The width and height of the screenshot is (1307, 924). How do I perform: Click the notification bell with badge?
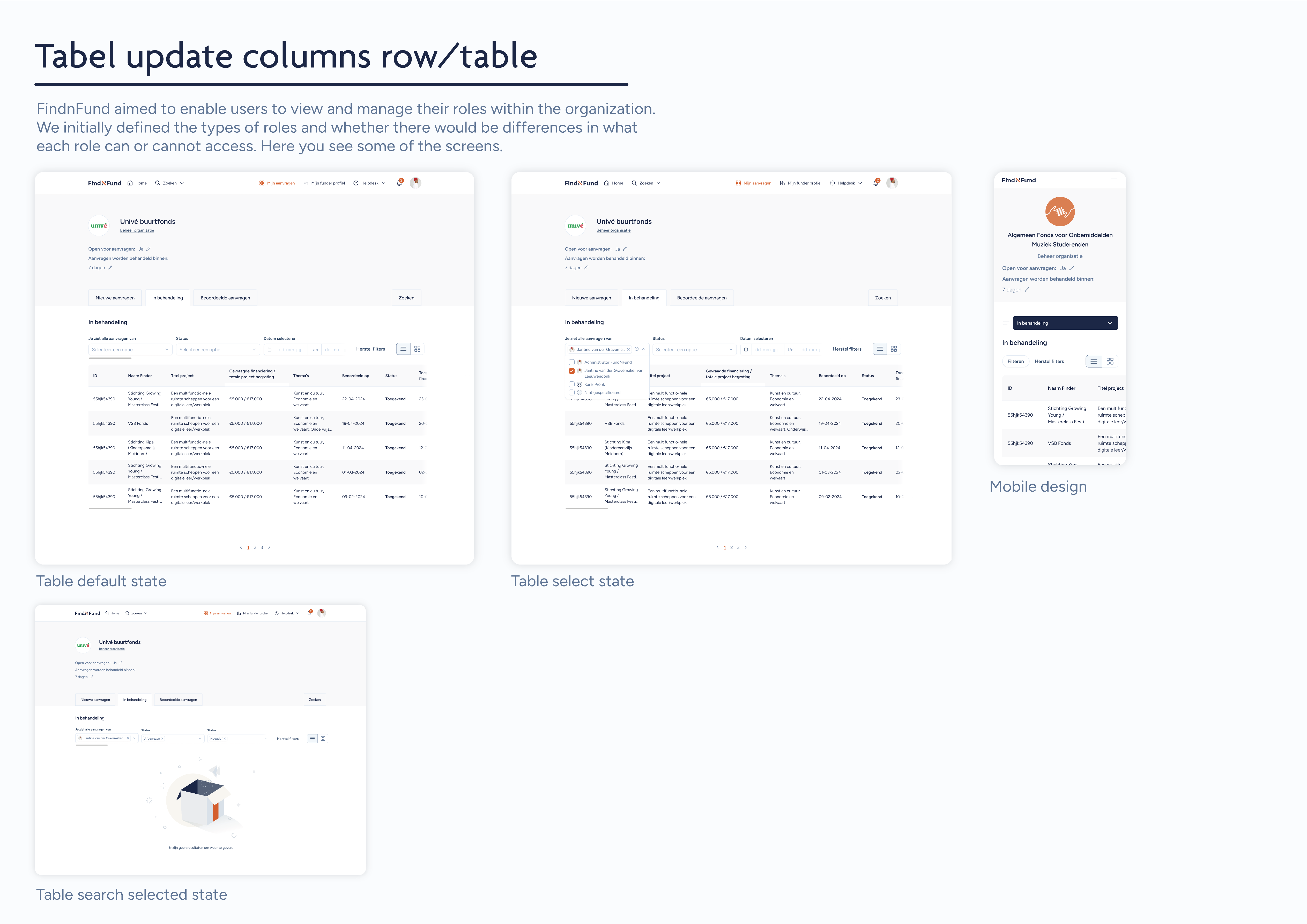point(399,183)
